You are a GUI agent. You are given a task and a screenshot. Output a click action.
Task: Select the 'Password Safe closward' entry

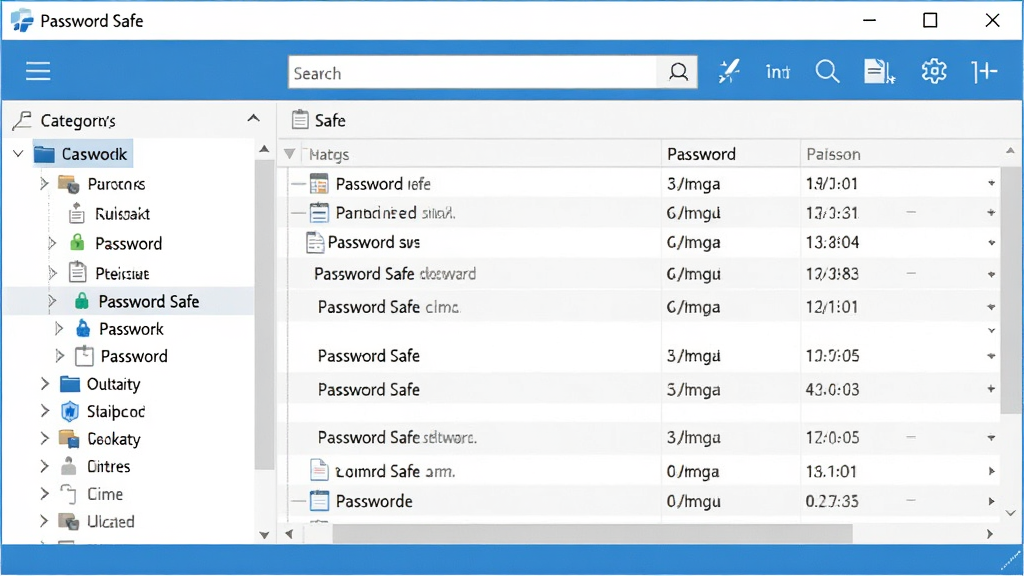point(395,274)
